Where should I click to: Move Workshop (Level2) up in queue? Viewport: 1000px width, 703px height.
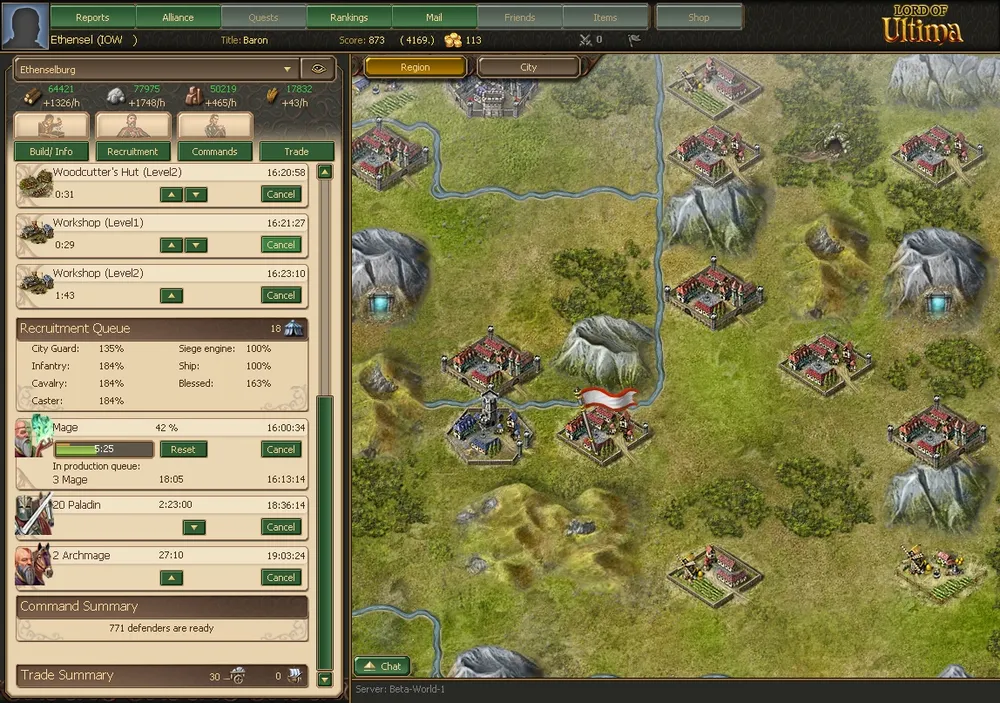pyautogui.click(x=171, y=295)
